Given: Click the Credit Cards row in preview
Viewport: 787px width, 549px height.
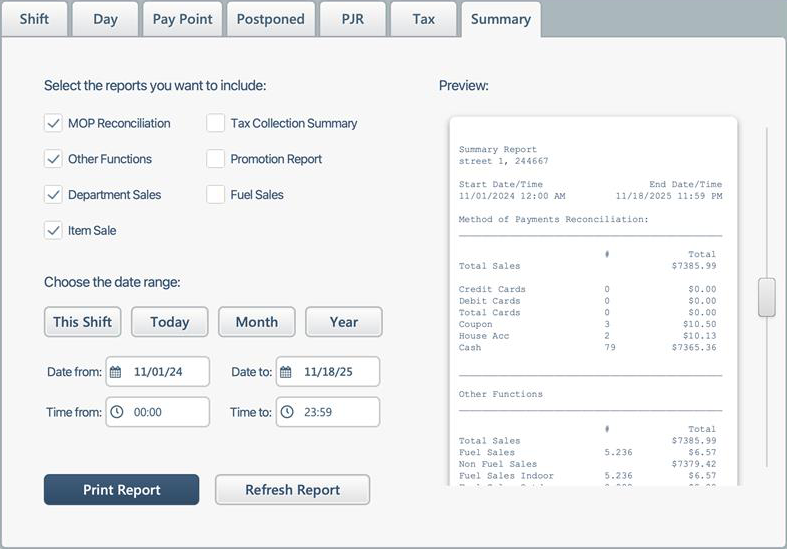Looking at the screenshot, I should coord(588,289).
